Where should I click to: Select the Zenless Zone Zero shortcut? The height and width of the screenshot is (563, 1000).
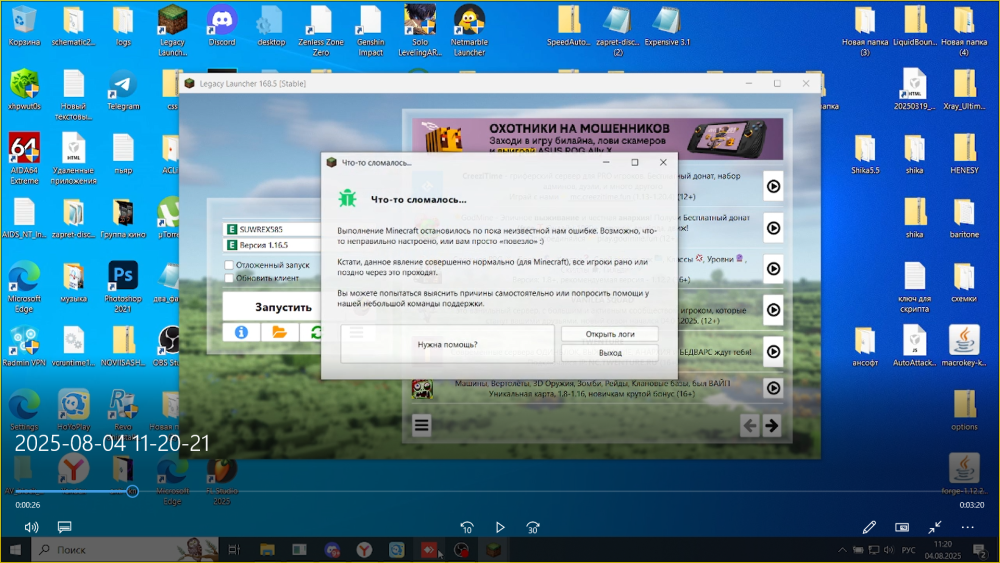point(321,31)
